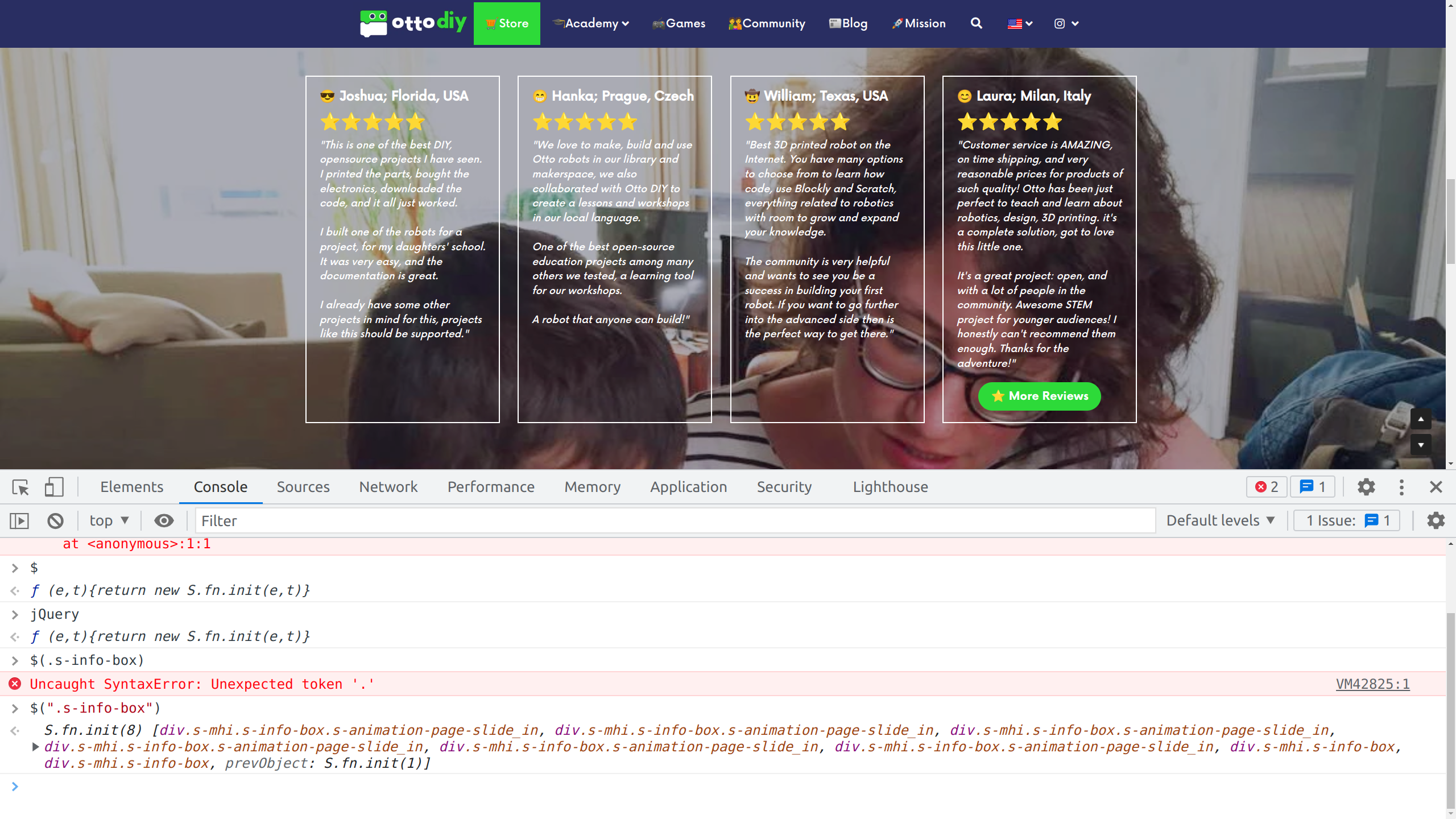
Task: Open DevTools main settings gear
Action: click(1366, 487)
